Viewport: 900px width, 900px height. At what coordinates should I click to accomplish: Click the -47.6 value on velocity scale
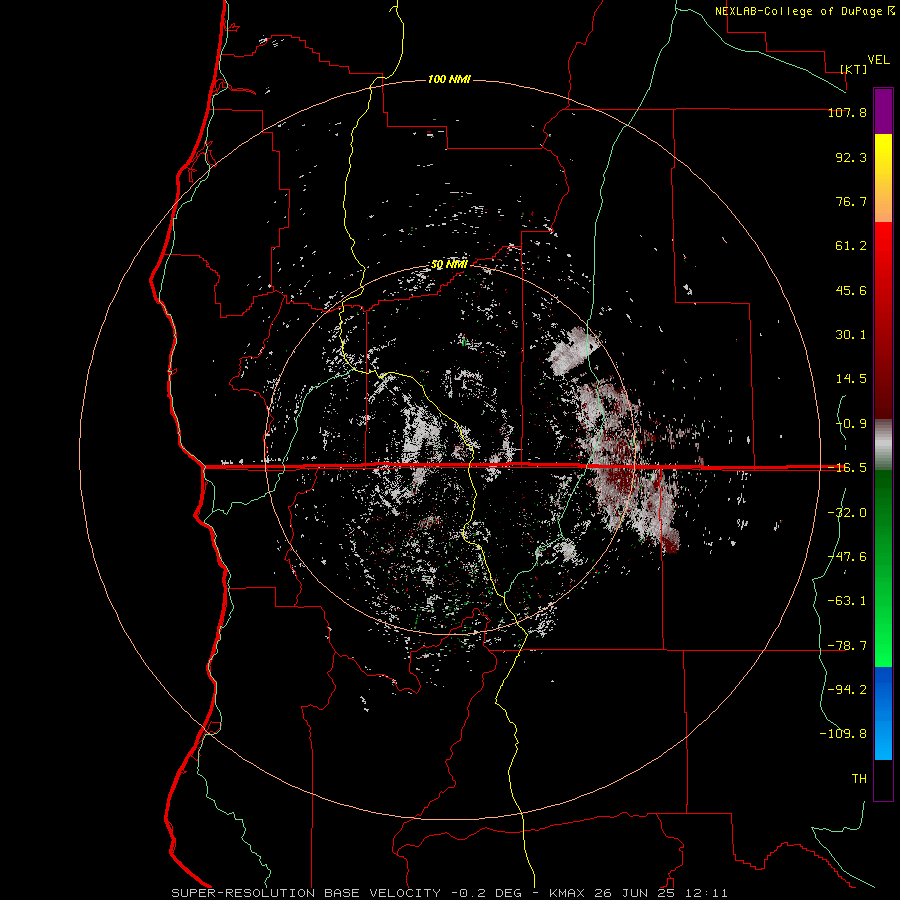[x=847, y=557]
